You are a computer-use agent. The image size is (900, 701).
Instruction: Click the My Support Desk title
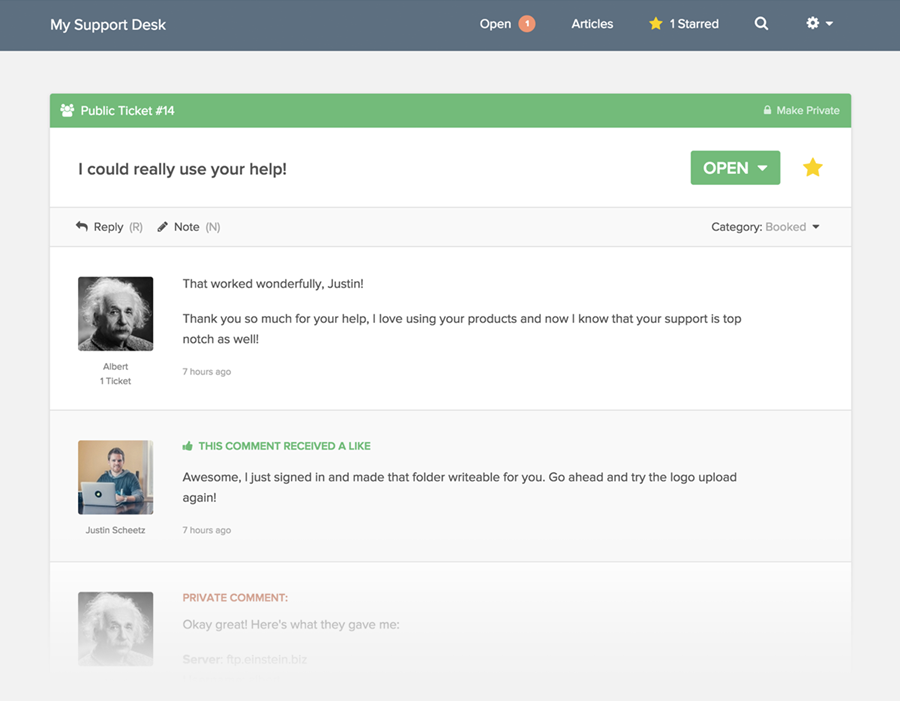click(108, 24)
